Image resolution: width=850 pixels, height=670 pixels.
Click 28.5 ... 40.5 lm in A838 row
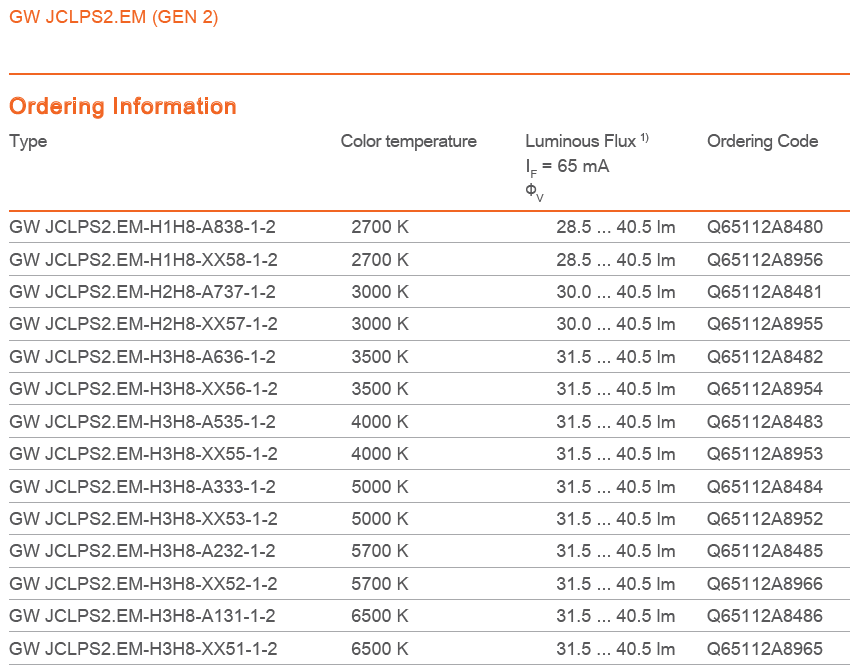coord(616,227)
